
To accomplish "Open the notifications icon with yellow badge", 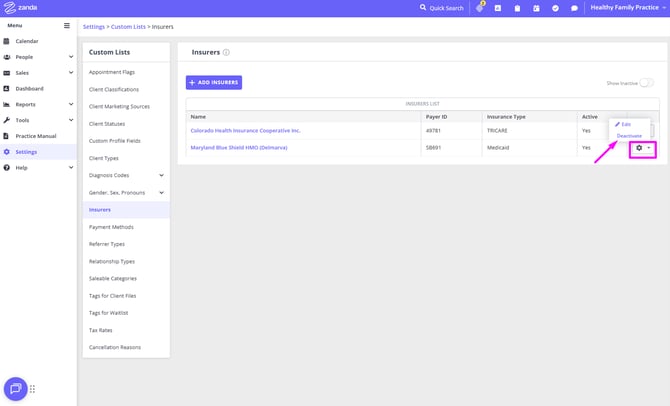I will (x=479, y=8).
